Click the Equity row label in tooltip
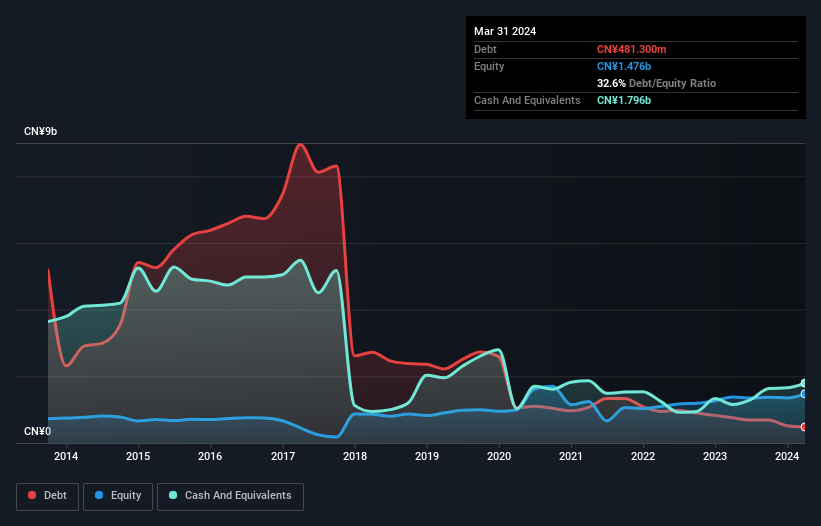Viewport: 821px width, 526px height. (489, 66)
